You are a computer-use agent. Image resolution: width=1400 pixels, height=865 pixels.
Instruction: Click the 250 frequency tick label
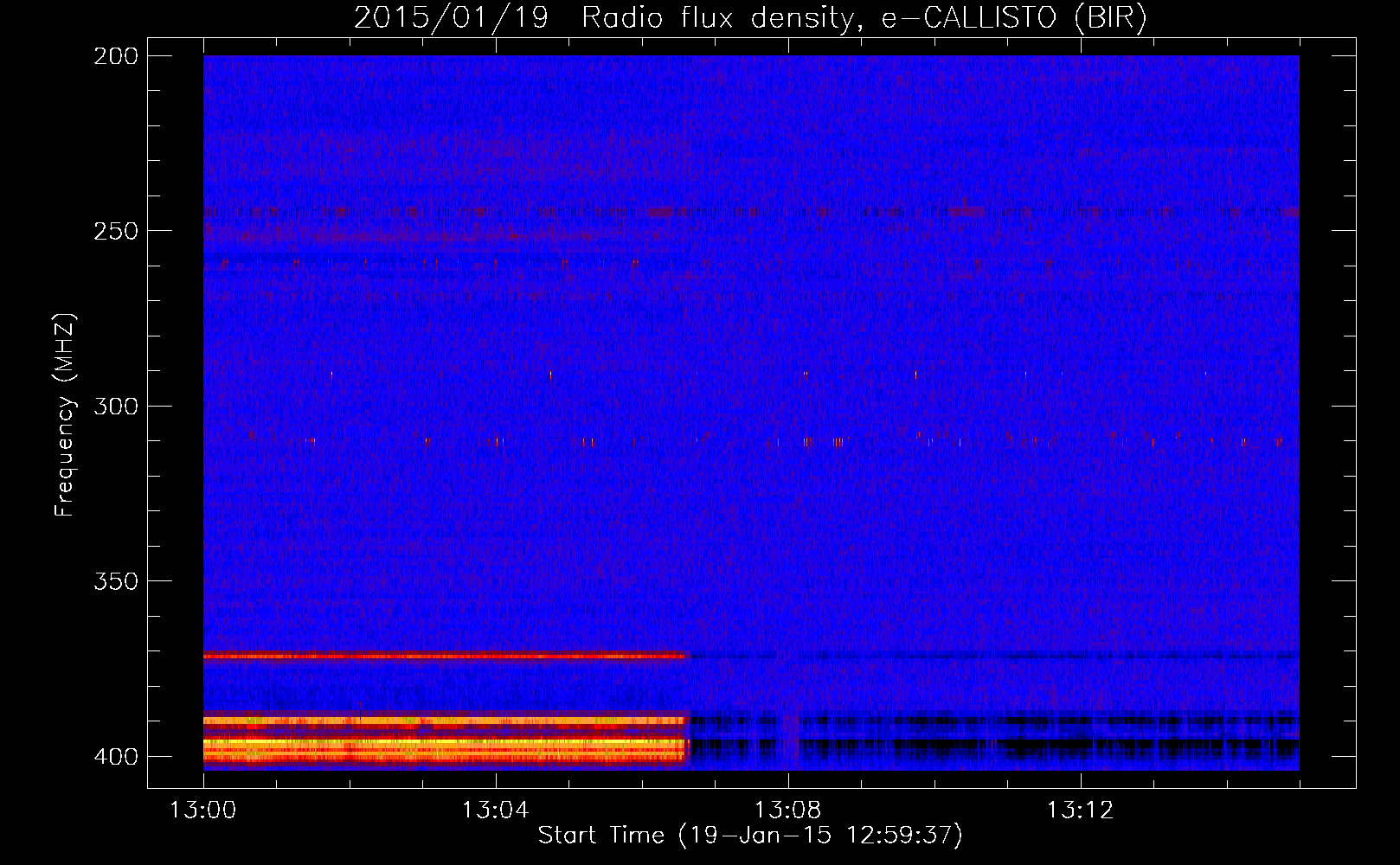(x=116, y=231)
